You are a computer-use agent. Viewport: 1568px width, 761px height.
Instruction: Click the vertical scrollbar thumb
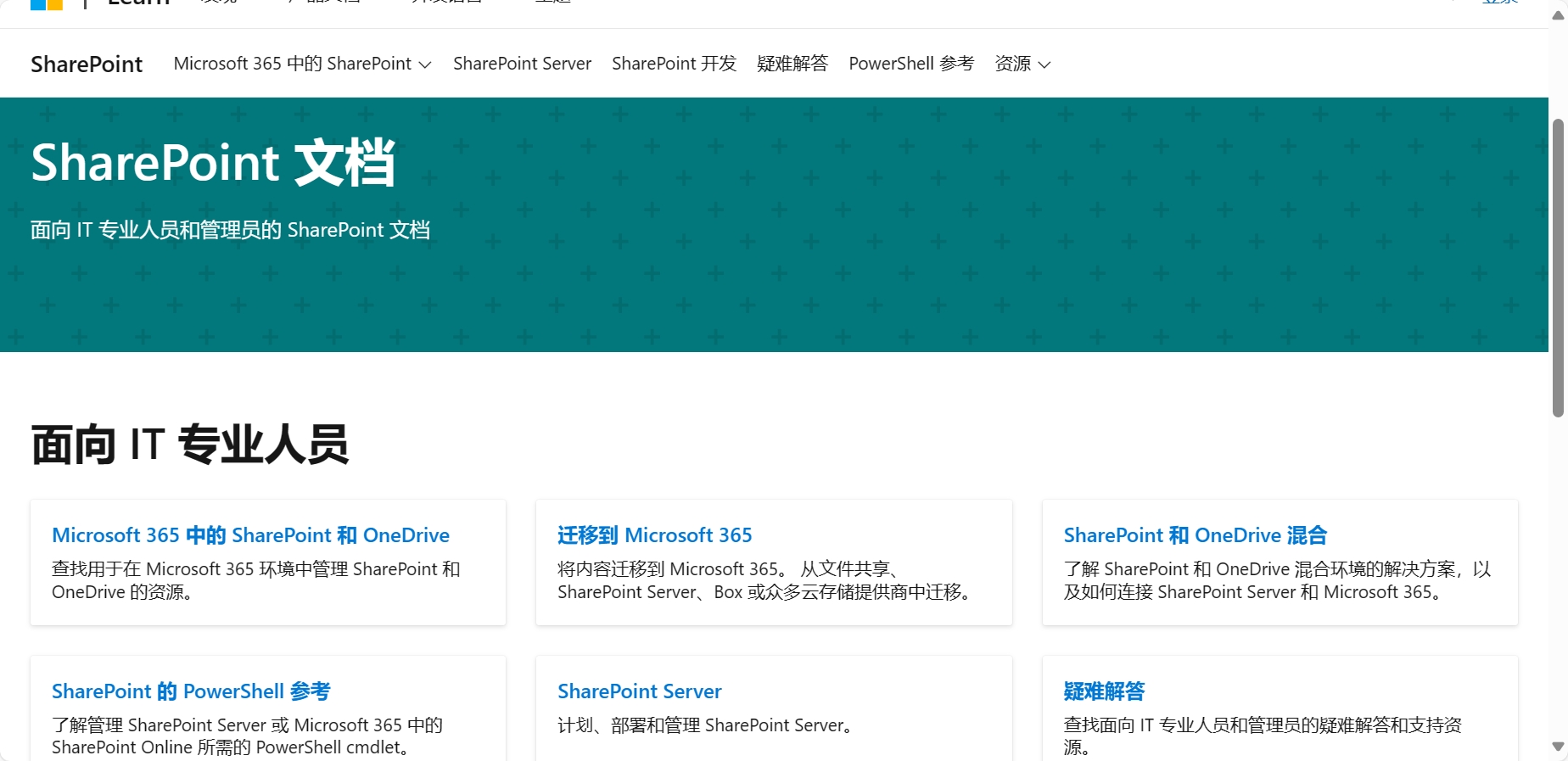(1558, 268)
